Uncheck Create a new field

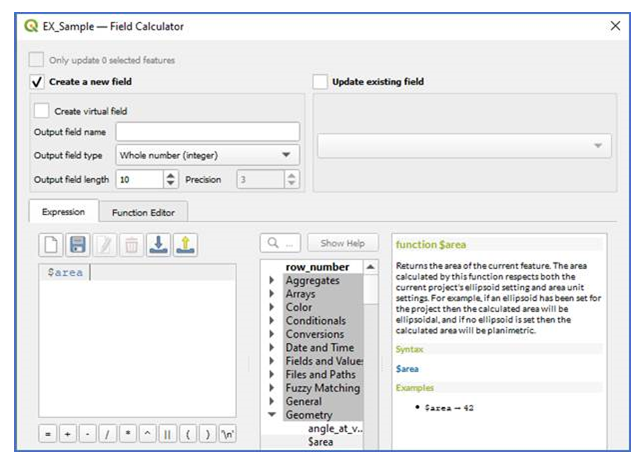point(37,82)
